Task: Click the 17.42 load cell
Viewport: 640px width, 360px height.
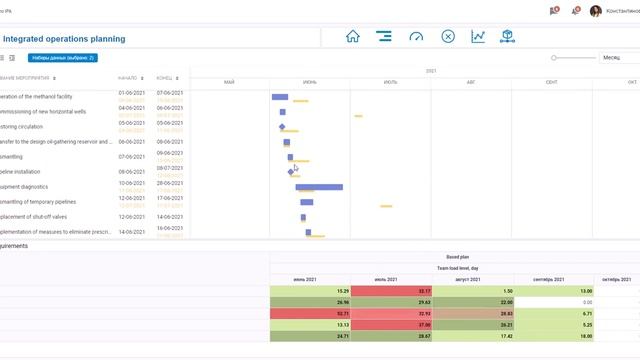Action: (473, 336)
